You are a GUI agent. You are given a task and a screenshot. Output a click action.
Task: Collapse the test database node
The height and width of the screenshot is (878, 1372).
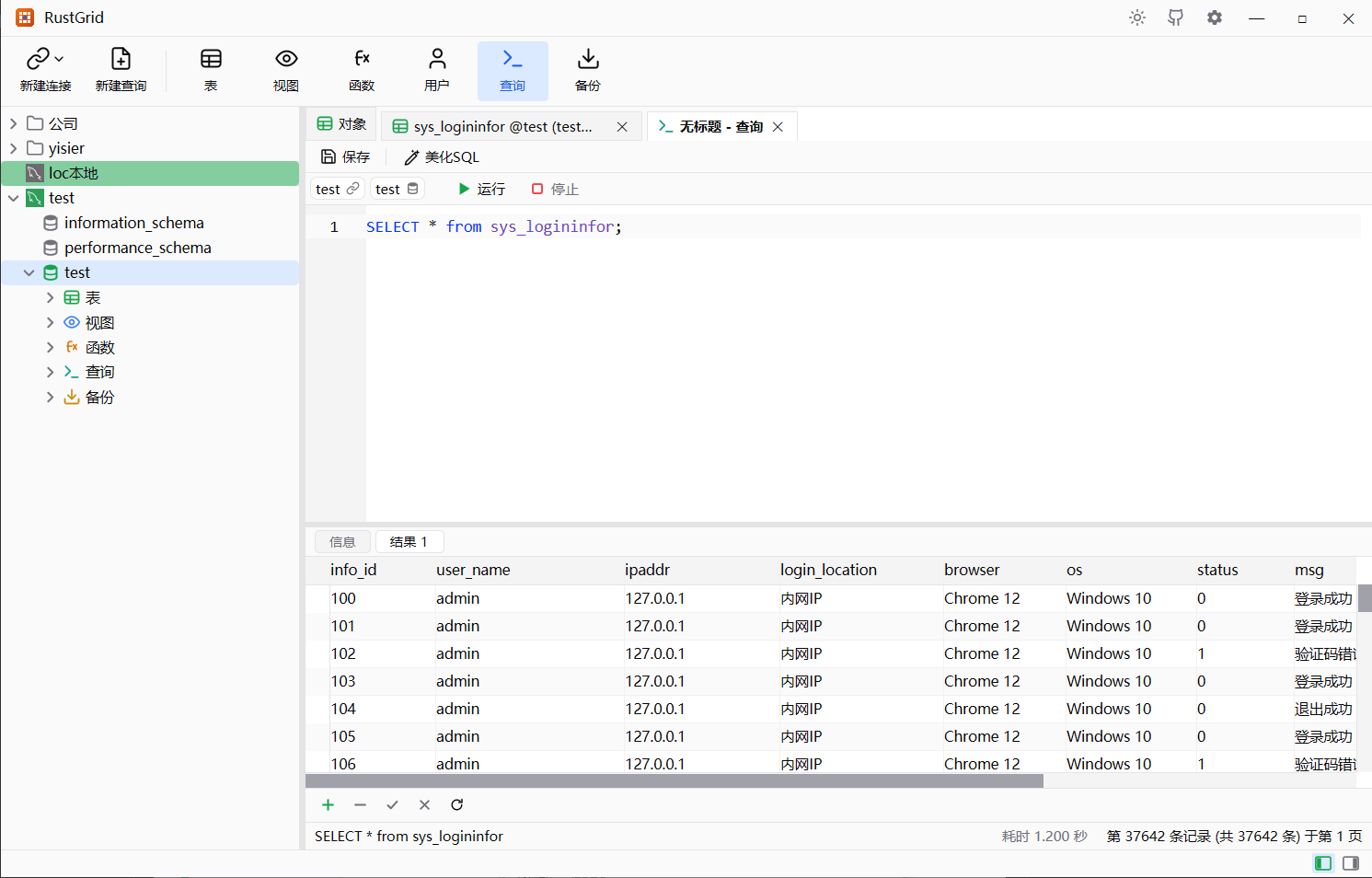[29, 272]
